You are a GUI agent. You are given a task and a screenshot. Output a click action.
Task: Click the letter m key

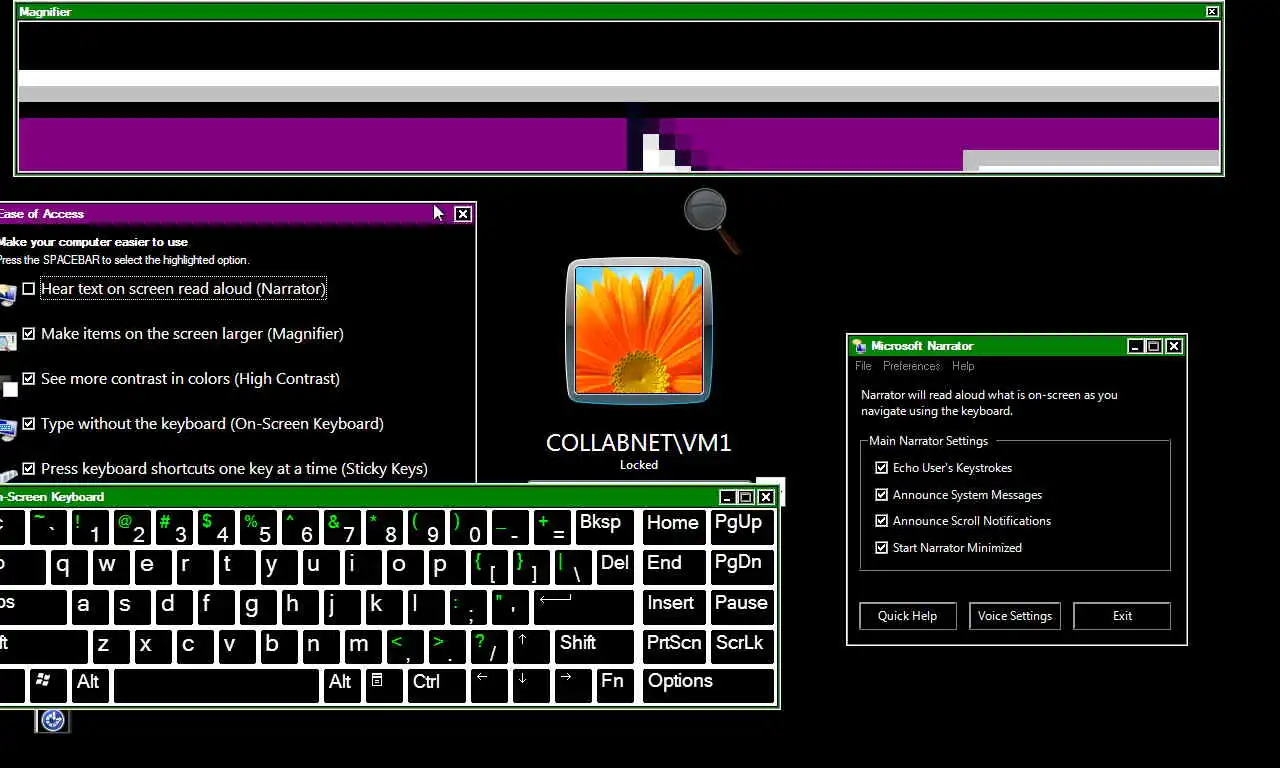point(362,646)
